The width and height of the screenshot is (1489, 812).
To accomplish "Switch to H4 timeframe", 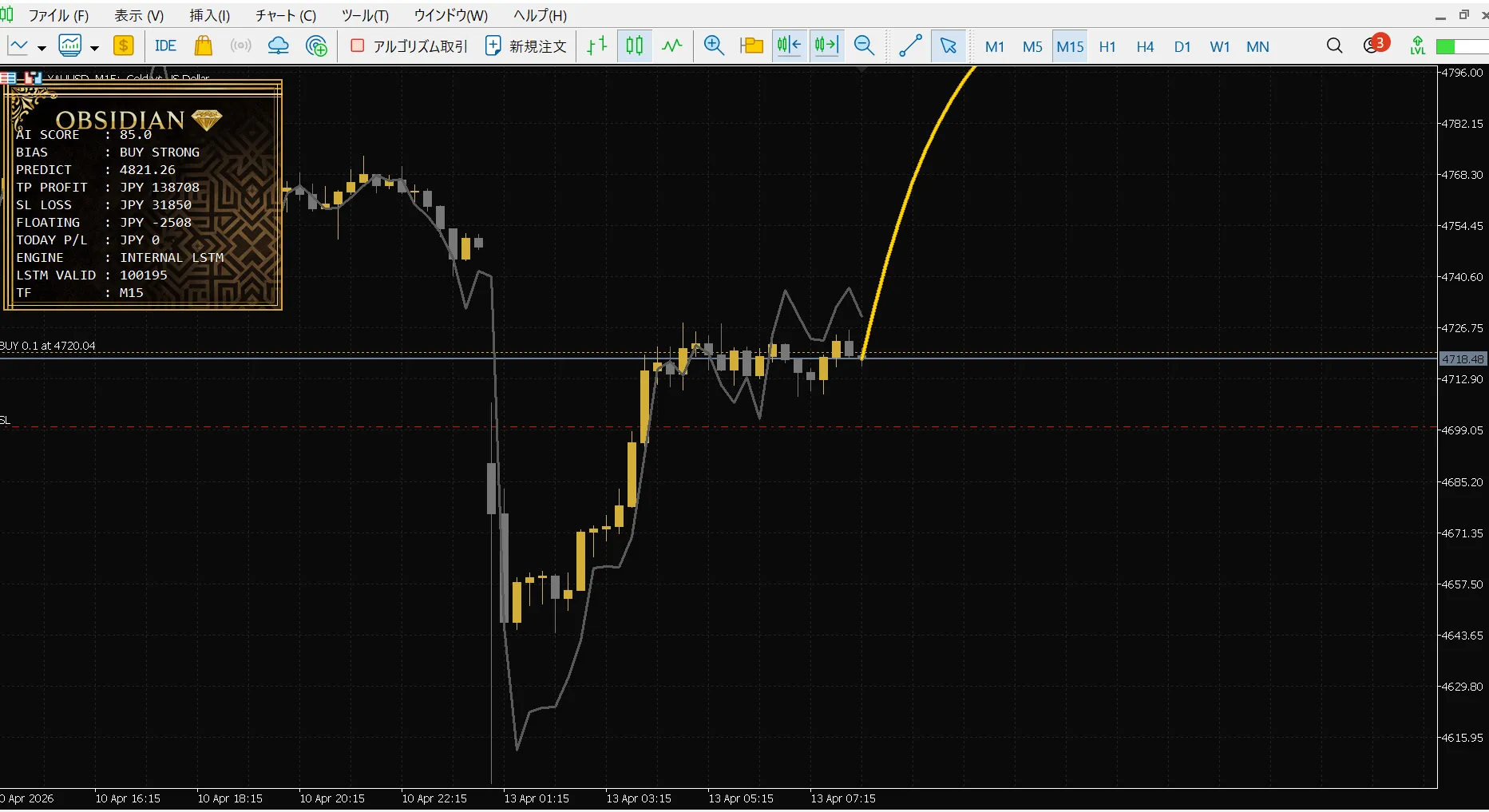I will (1145, 47).
